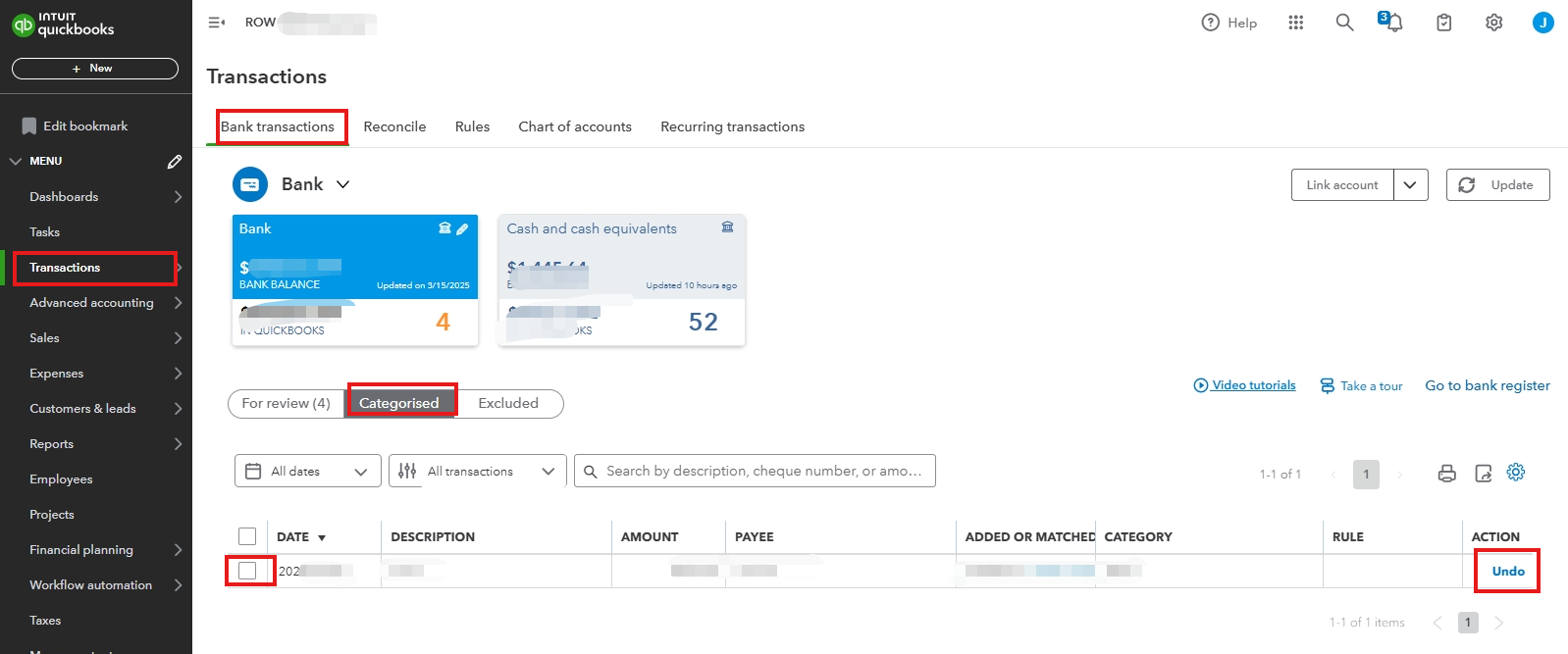
Task: Tick the select-all header checkbox
Action: [x=247, y=536]
